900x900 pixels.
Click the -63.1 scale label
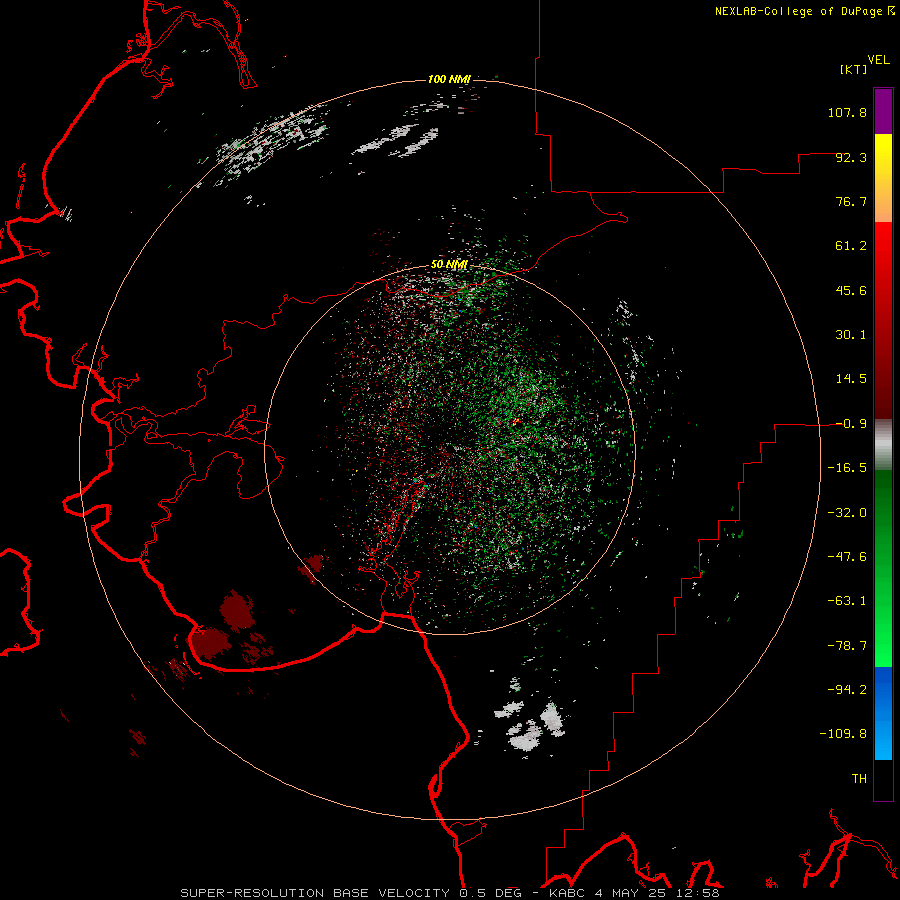(847, 601)
